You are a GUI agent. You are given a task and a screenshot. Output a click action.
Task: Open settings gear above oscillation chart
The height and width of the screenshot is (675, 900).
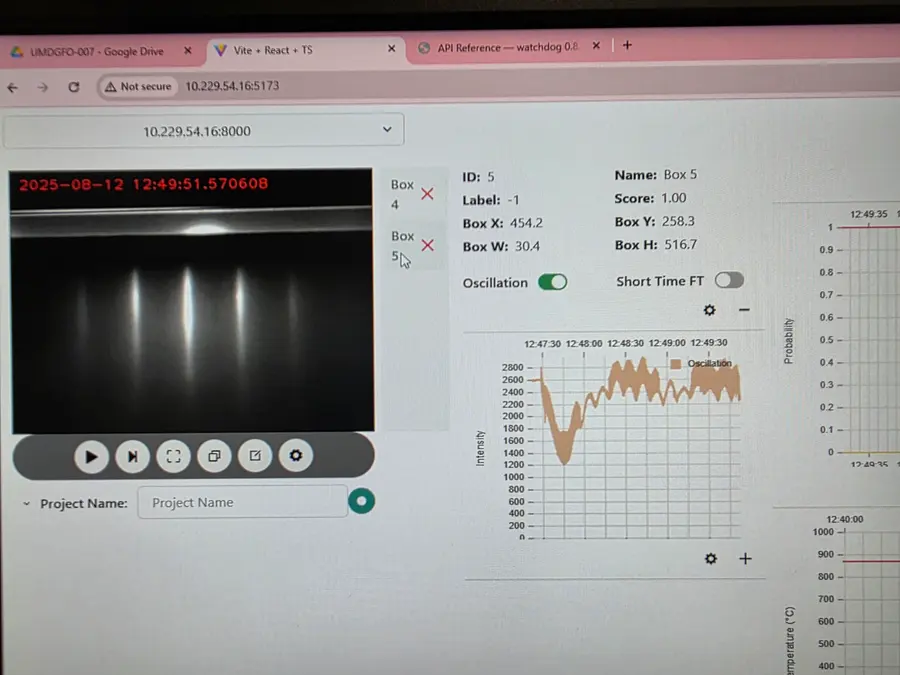pos(709,310)
